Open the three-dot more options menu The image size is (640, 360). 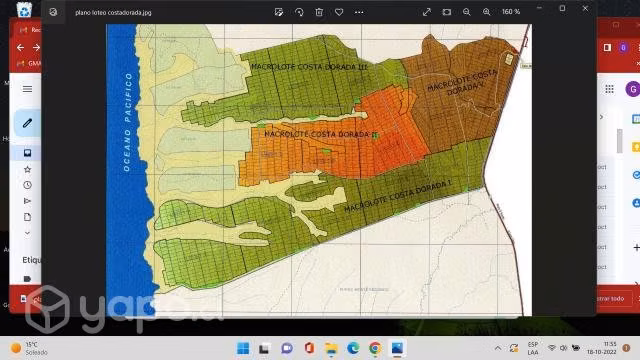pyautogui.click(x=359, y=12)
